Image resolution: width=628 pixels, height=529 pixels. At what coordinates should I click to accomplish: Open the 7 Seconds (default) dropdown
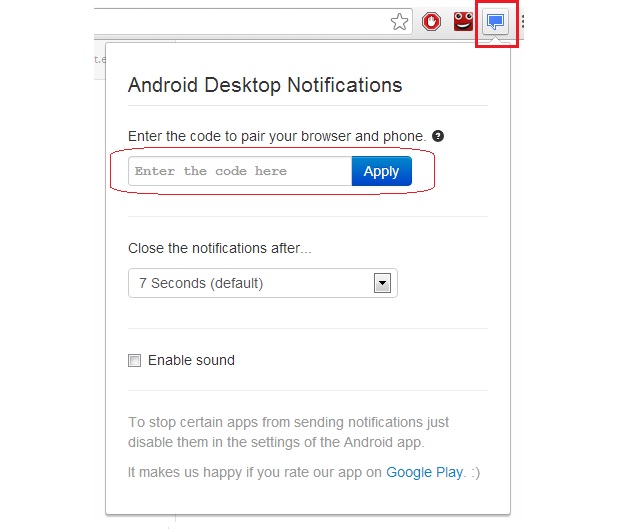(x=263, y=283)
